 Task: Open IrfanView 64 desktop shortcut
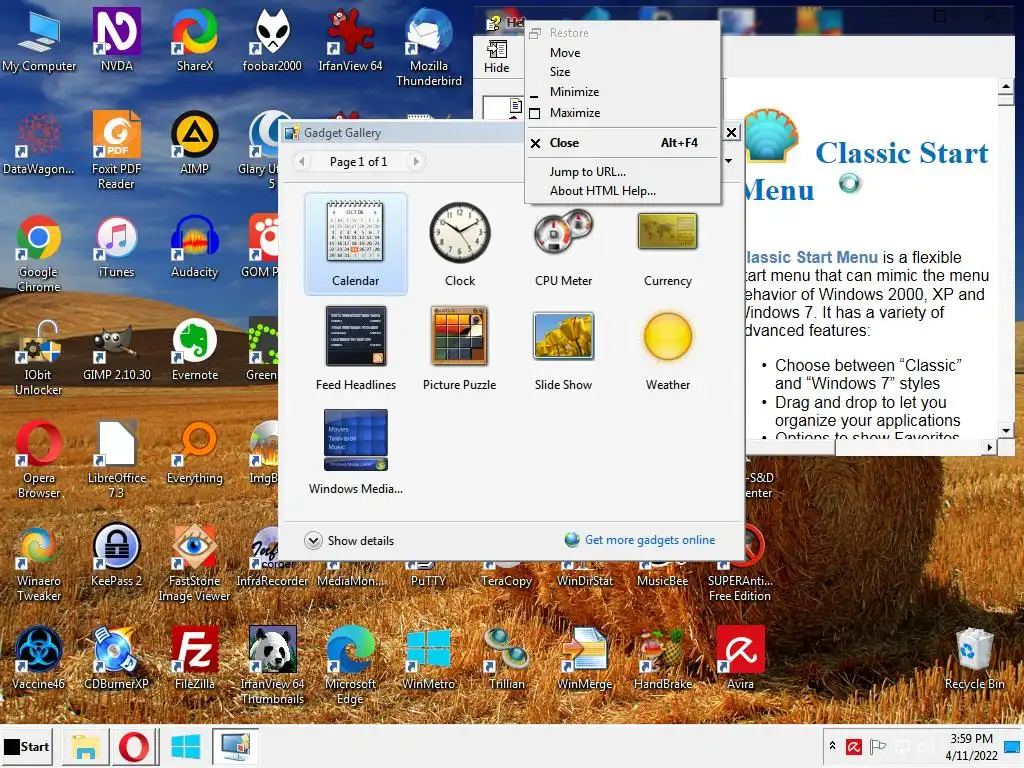coord(350,40)
